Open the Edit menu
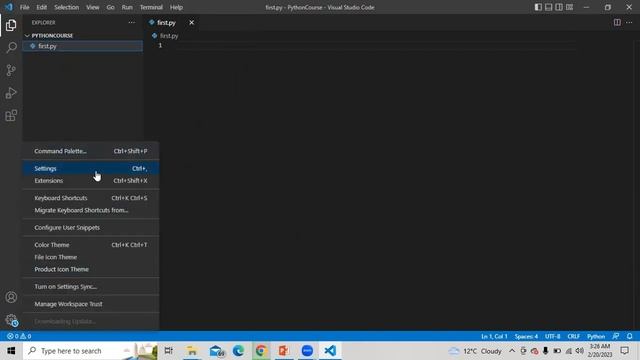Screen dimensions: 640x360 click(42, 7)
